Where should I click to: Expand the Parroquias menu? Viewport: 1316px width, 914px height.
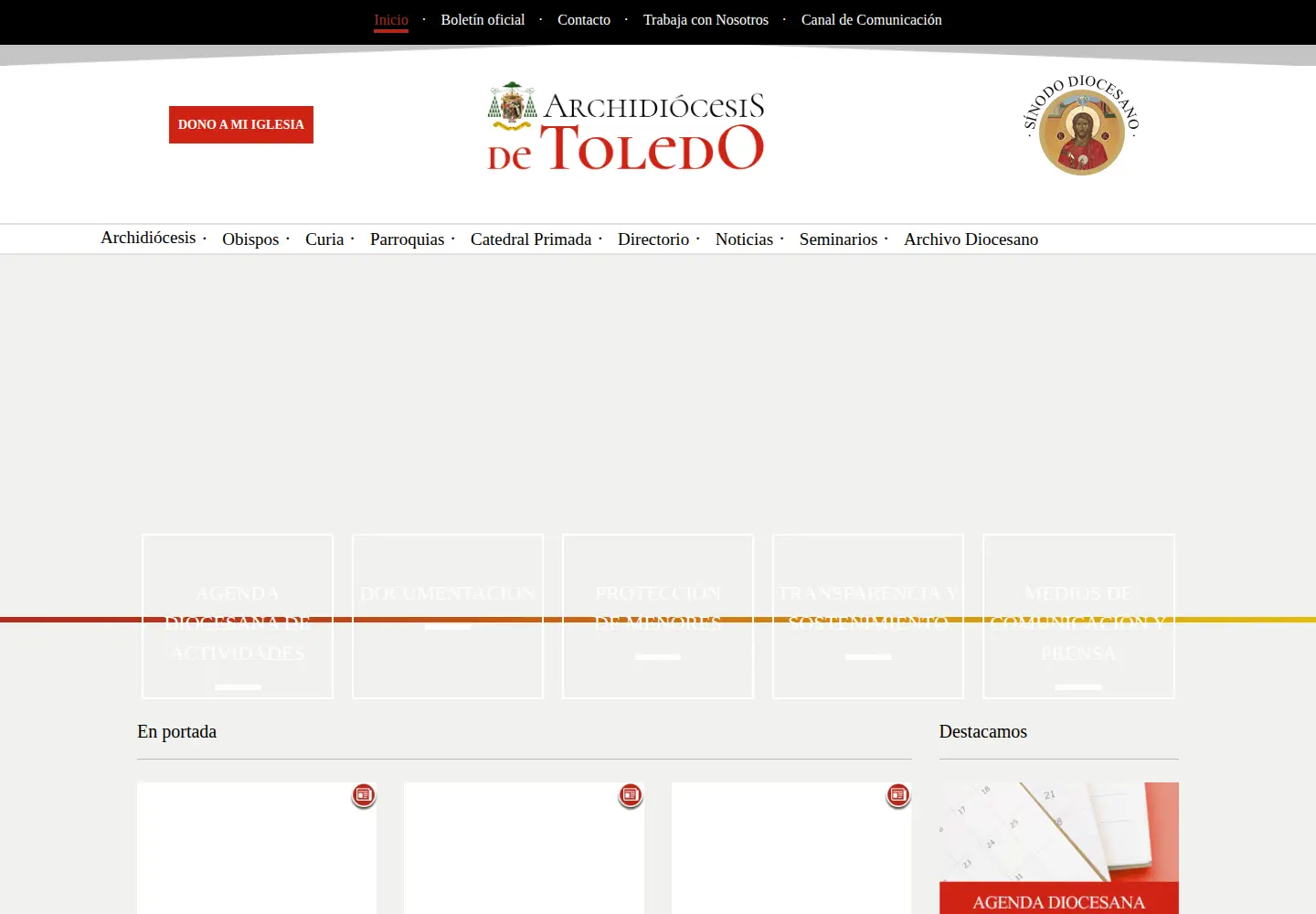407,239
